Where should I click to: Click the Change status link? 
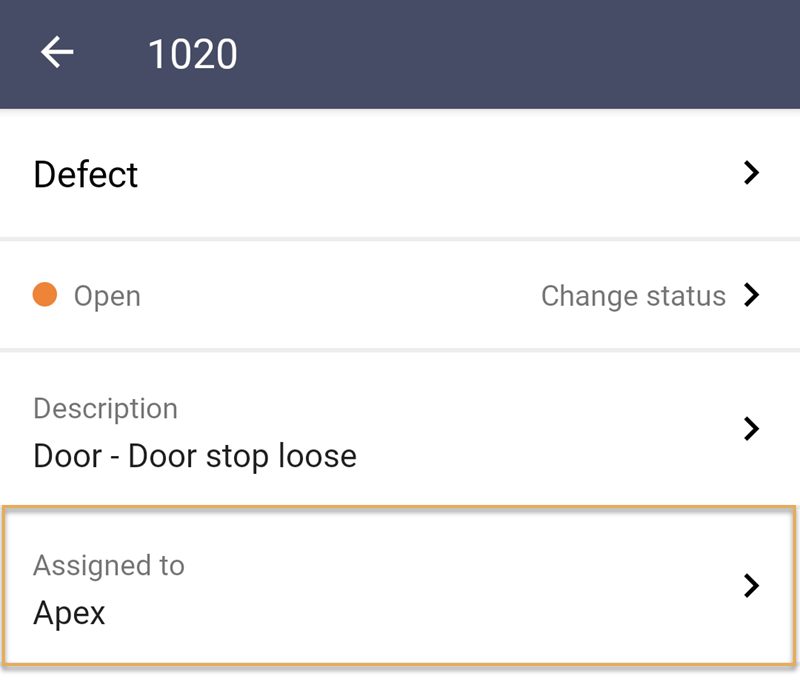[633, 296]
